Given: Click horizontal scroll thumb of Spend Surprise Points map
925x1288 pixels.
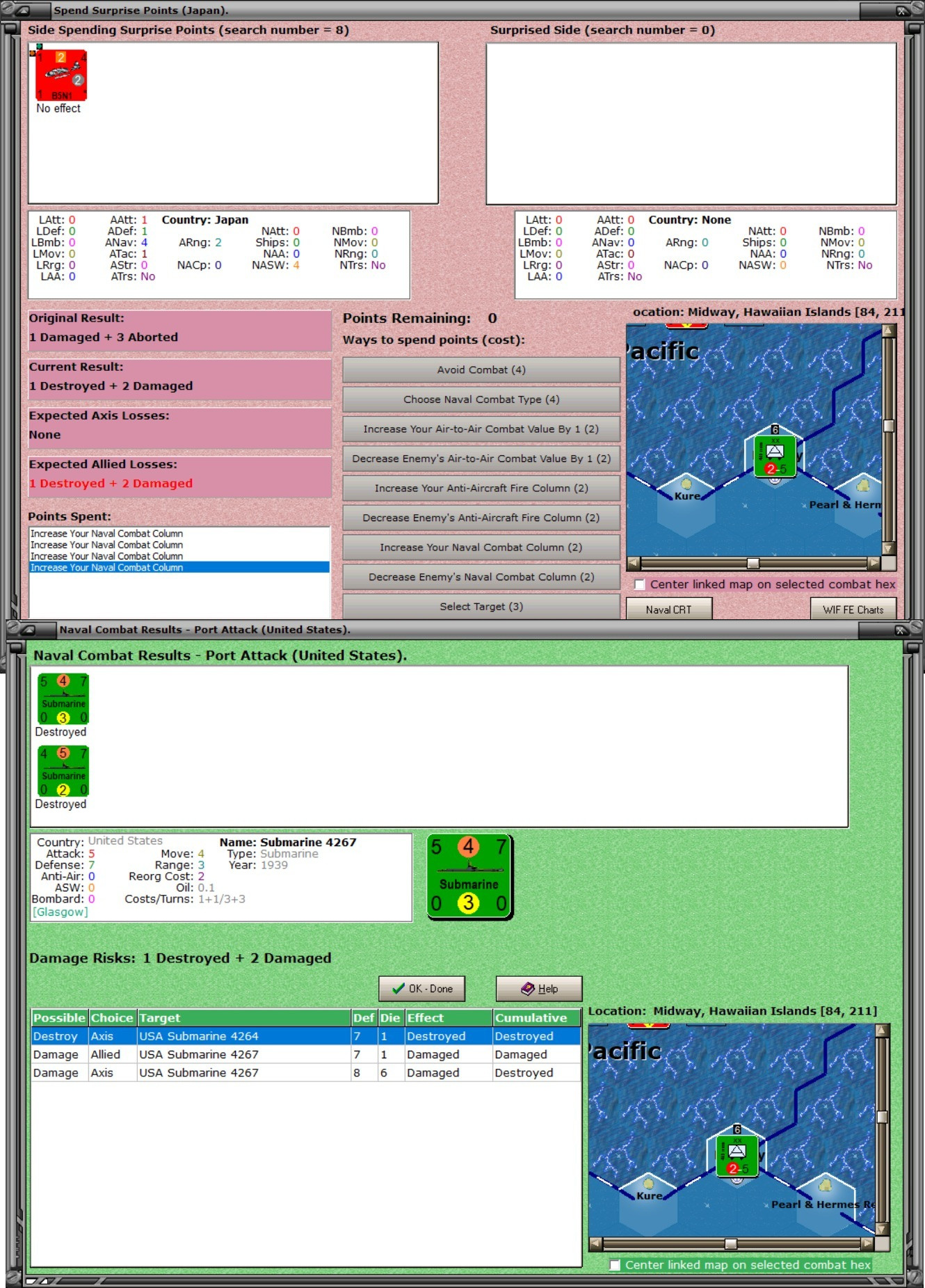Looking at the screenshot, I should 753,562.
